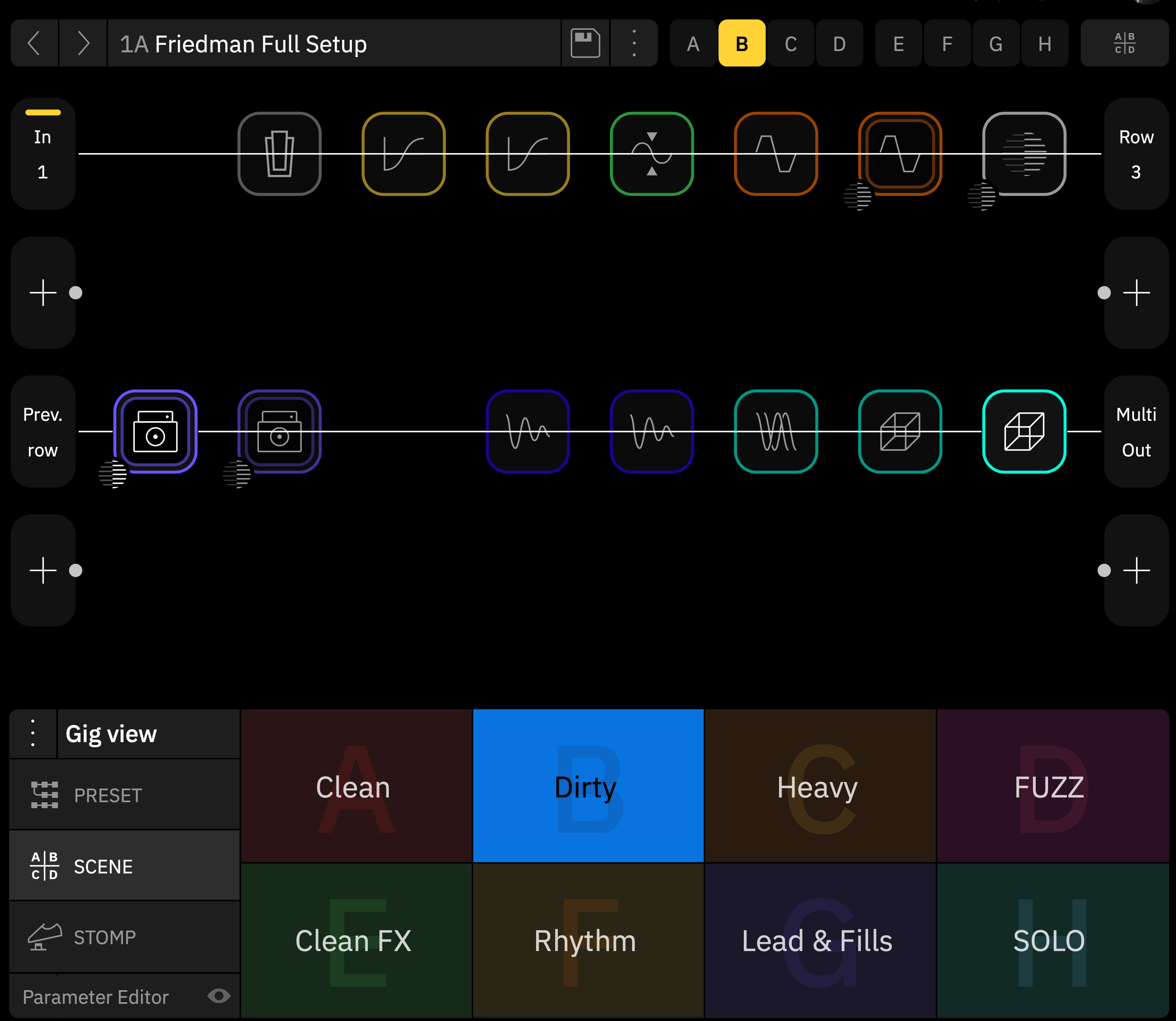
Task: Switch to STOMP mode
Action: pos(124,937)
